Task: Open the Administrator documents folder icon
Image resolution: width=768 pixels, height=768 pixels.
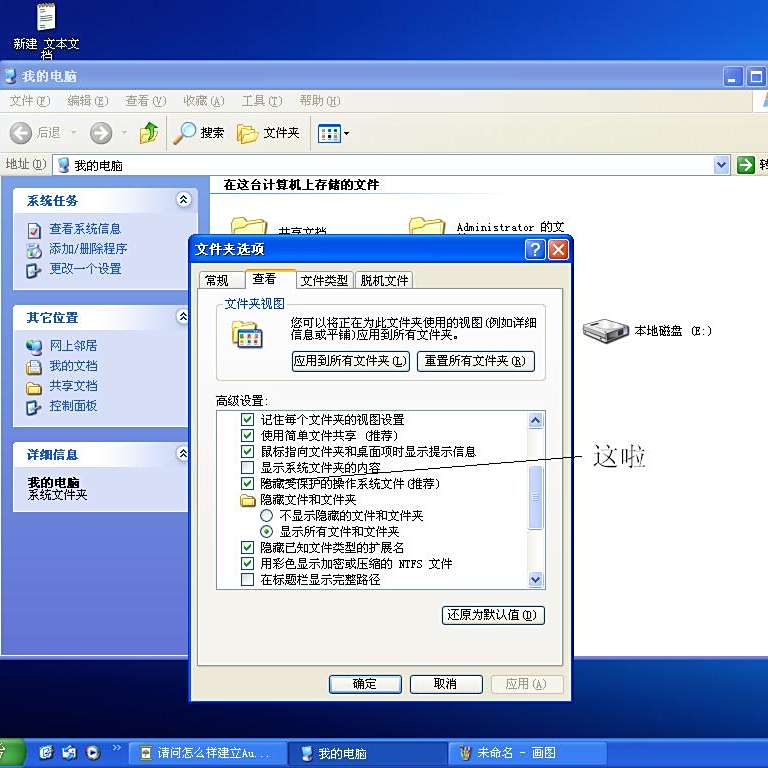Action: 427,226
